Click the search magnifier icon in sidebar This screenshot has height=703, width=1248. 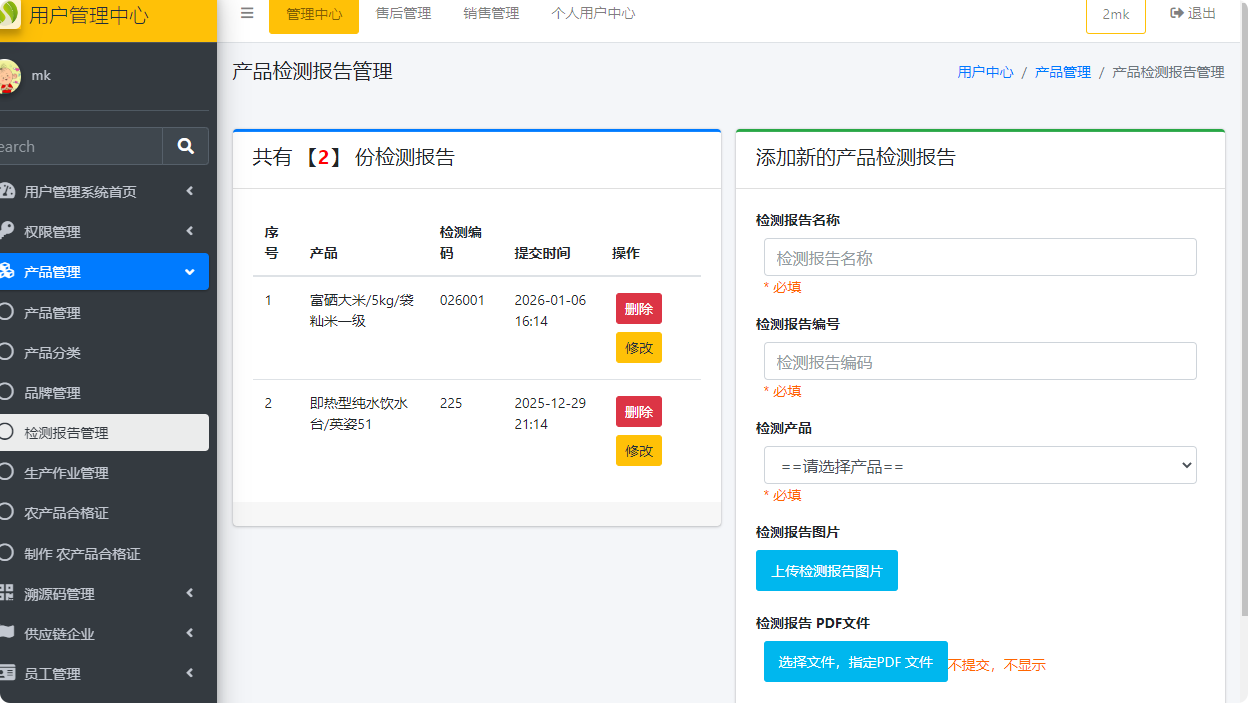(185, 146)
